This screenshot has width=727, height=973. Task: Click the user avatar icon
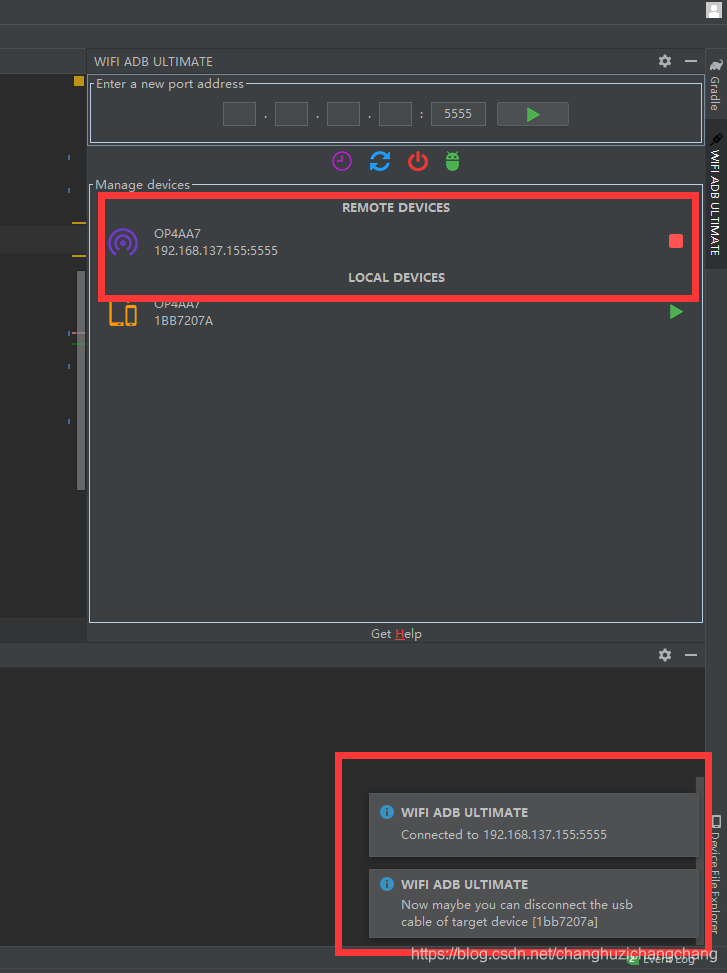point(714,10)
